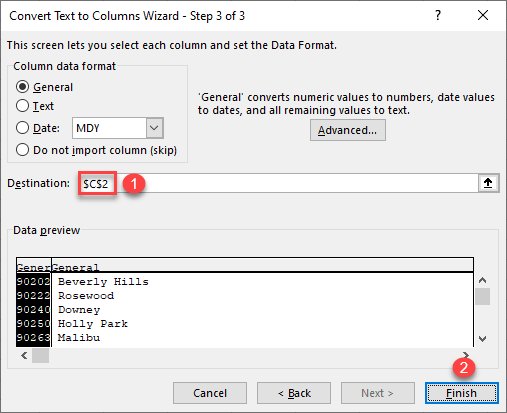Click zip code 90250 in preview
This screenshot has height=413, width=507.
33,324
